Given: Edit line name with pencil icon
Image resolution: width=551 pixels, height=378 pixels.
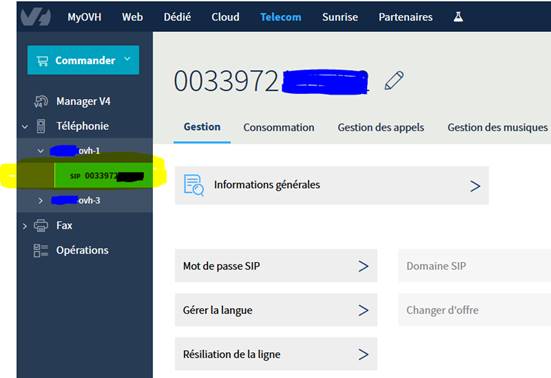Looking at the screenshot, I should 394,80.
